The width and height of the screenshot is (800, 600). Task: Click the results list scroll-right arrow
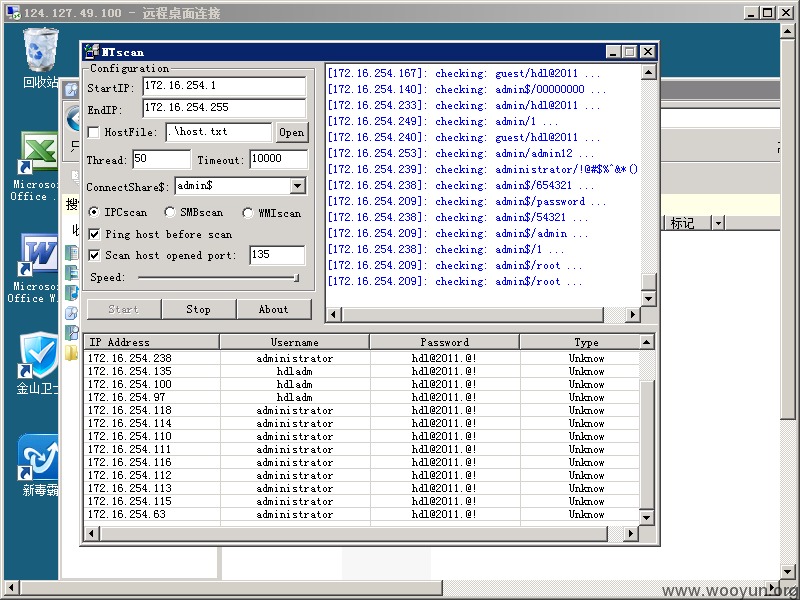click(631, 534)
